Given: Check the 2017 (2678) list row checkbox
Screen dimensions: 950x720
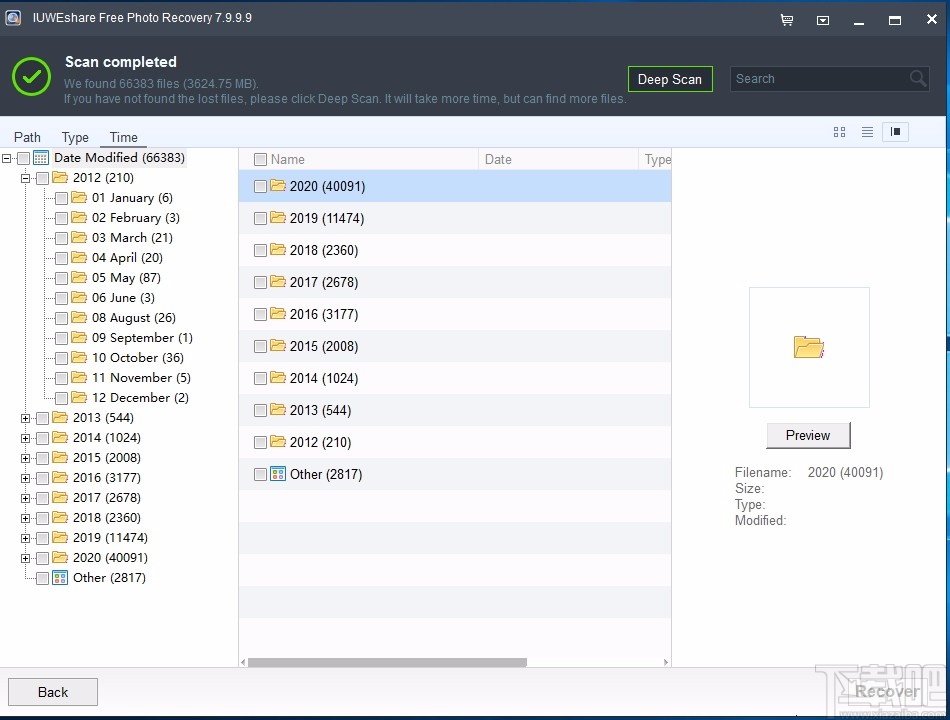Looking at the screenshot, I should [261, 282].
